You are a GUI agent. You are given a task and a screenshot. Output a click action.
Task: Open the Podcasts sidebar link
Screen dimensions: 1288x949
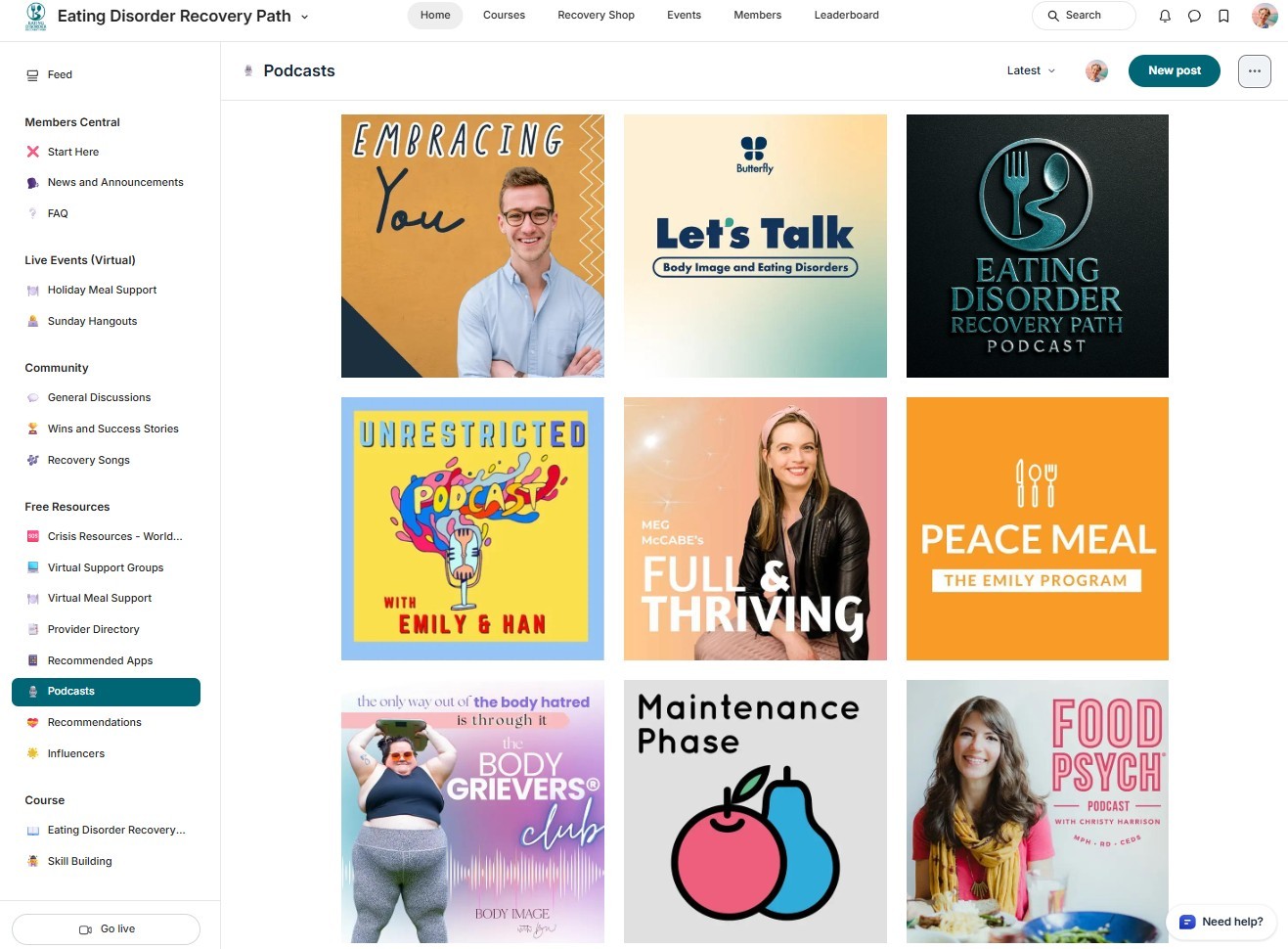pos(106,692)
